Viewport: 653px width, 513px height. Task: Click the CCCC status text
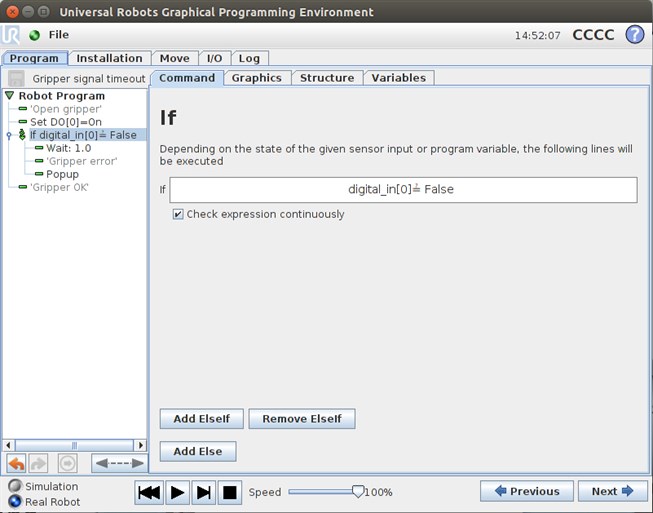593,35
